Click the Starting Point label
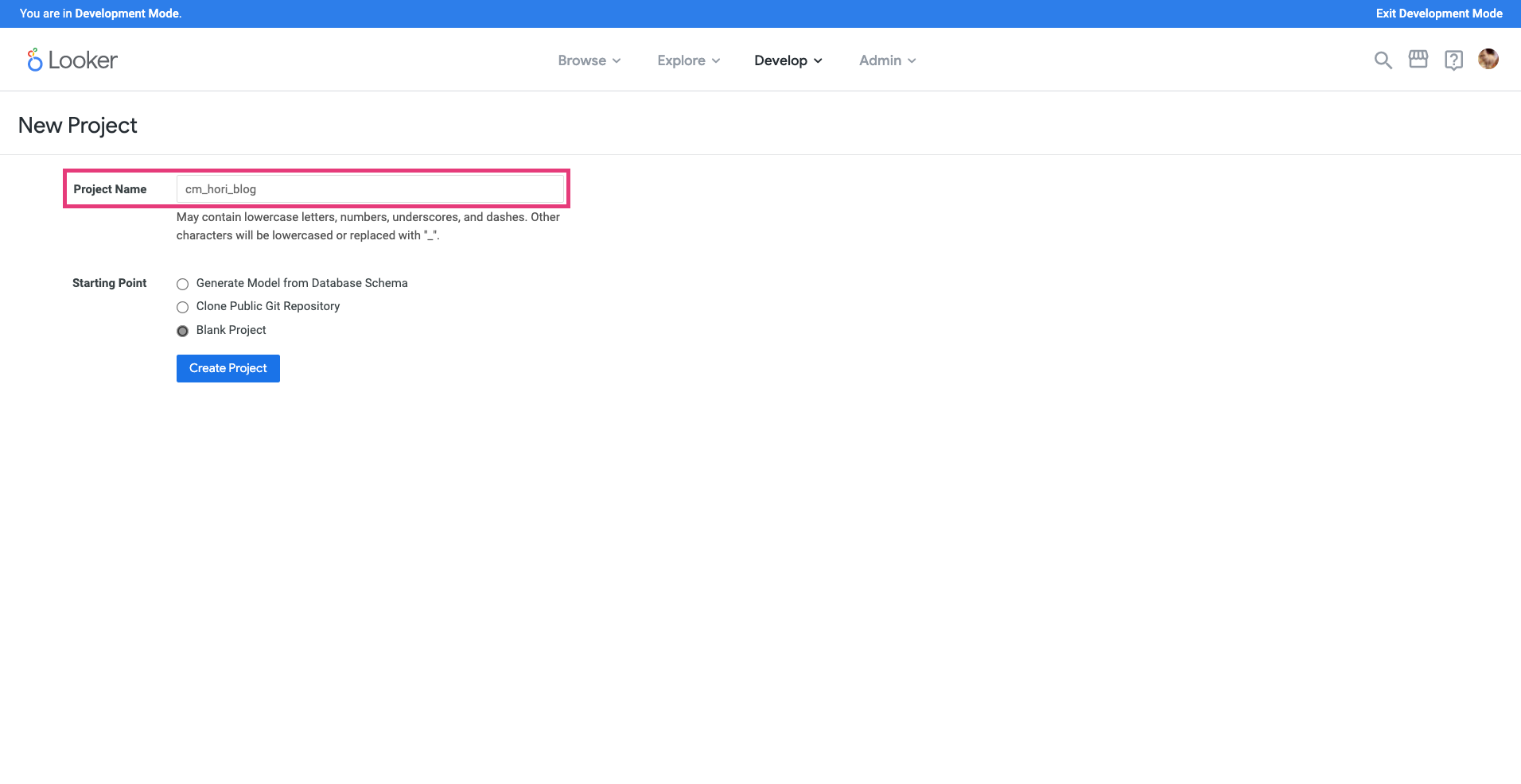 (109, 282)
